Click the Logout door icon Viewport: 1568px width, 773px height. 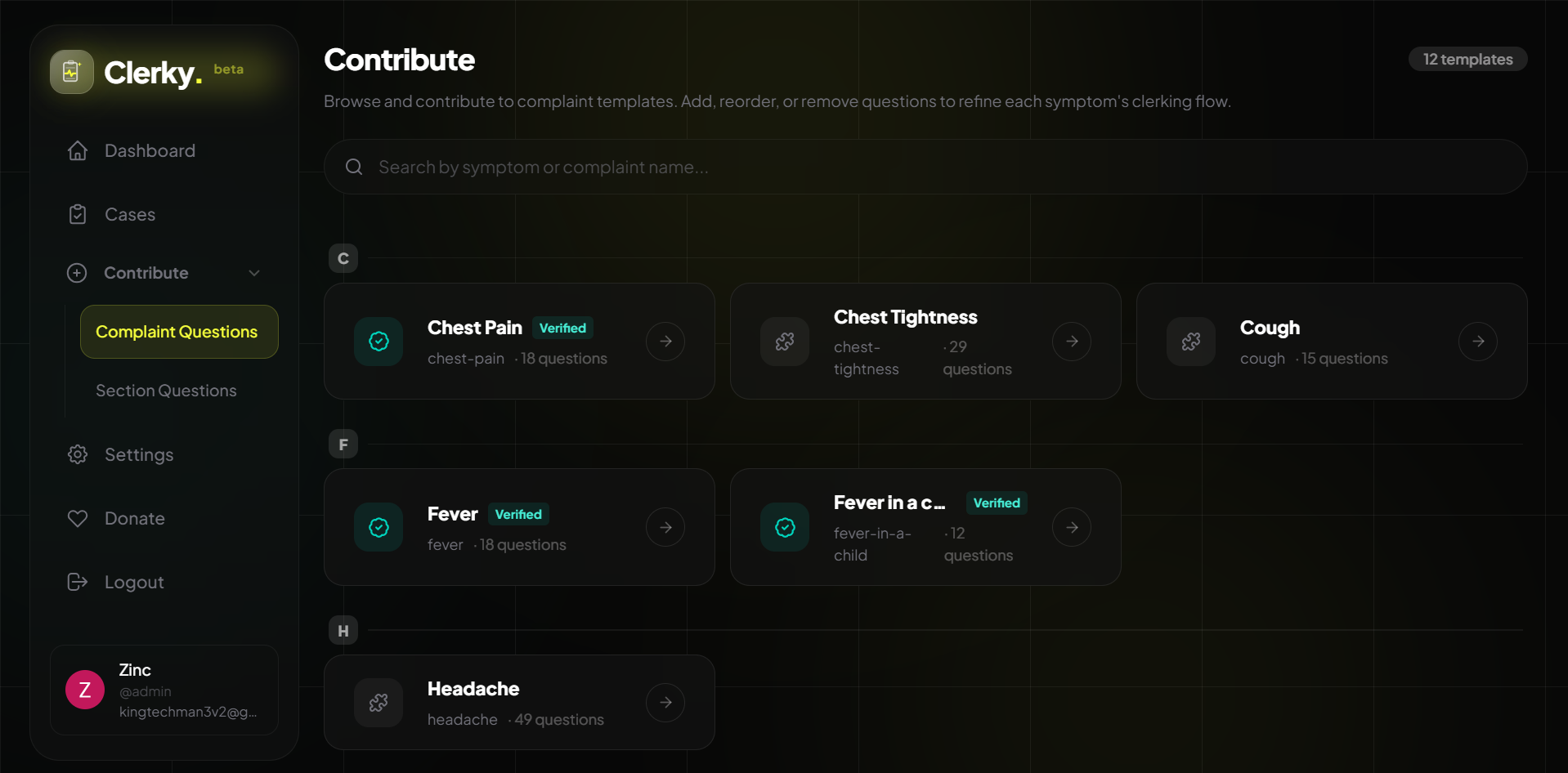[x=78, y=582]
